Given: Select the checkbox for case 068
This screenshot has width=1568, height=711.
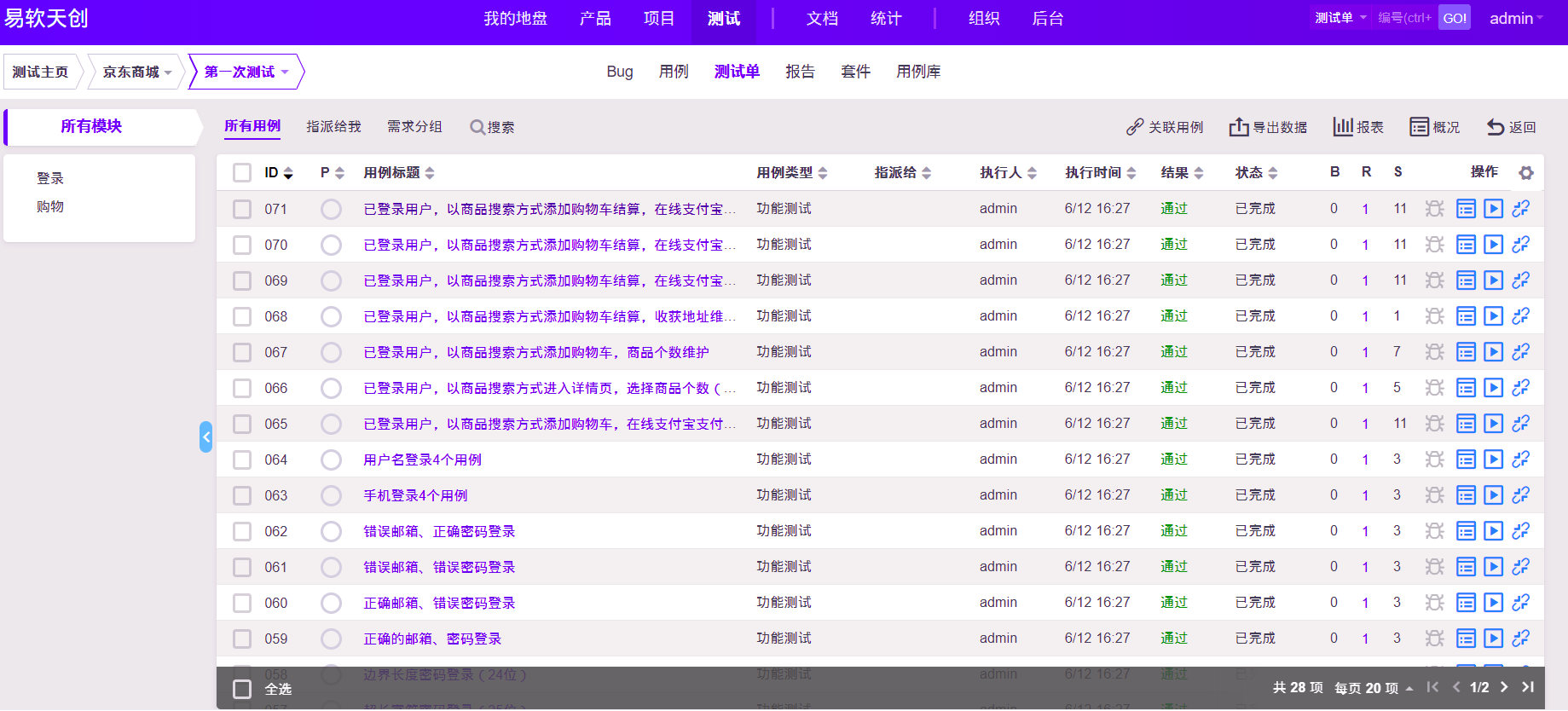Looking at the screenshot, I should pyautogui.click(x=242, y=316).
